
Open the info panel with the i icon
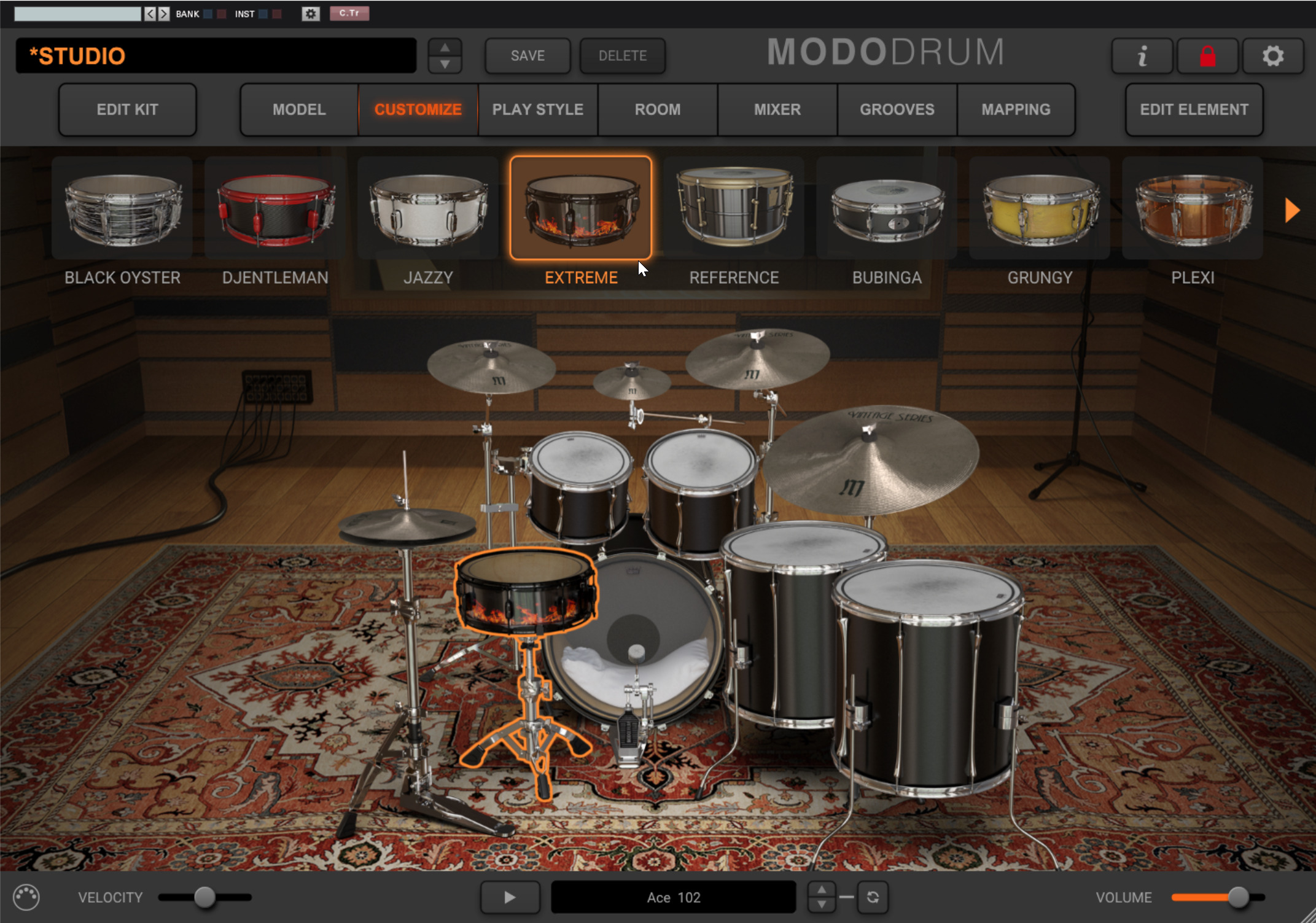tap(1142, 56)
